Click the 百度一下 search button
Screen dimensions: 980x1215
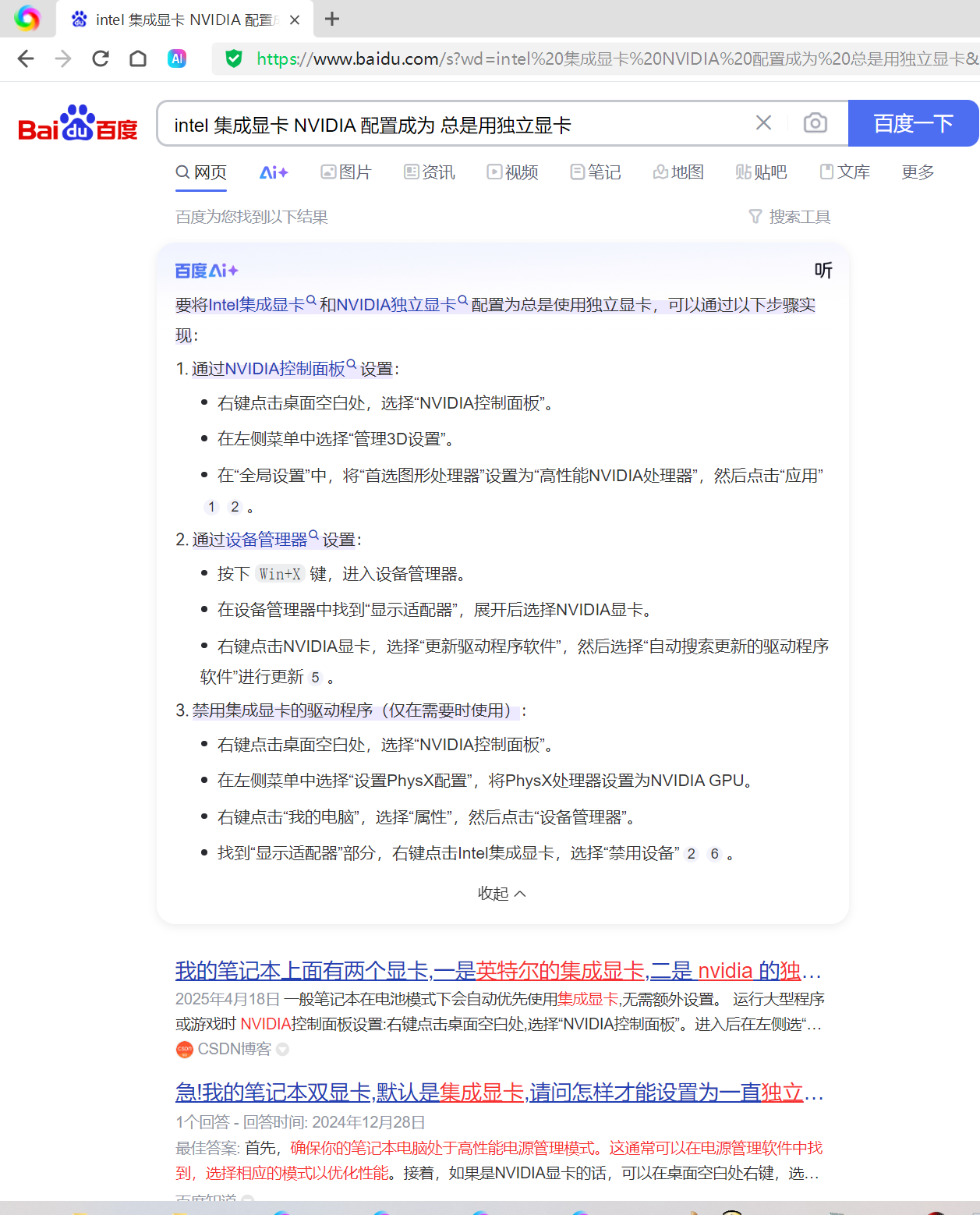pos(913,123)
